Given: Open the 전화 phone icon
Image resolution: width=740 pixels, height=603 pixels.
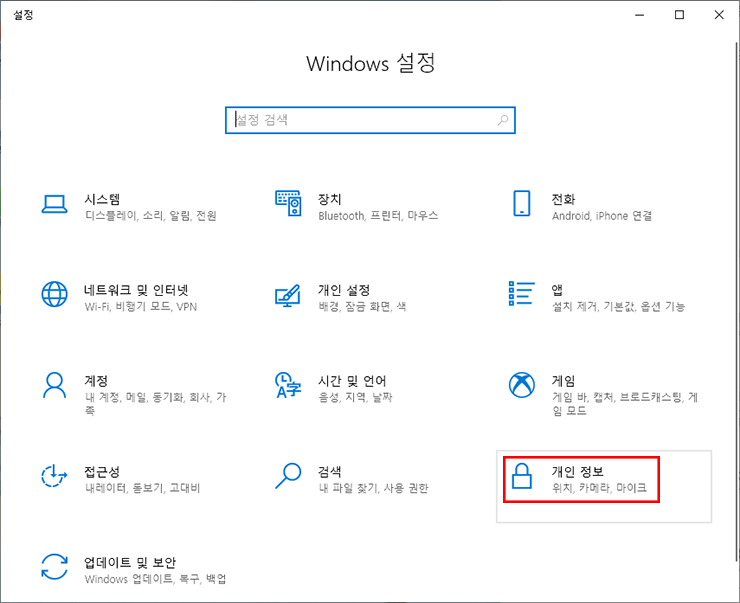Looking at the screenshot, I should click(x=521, y=203).
